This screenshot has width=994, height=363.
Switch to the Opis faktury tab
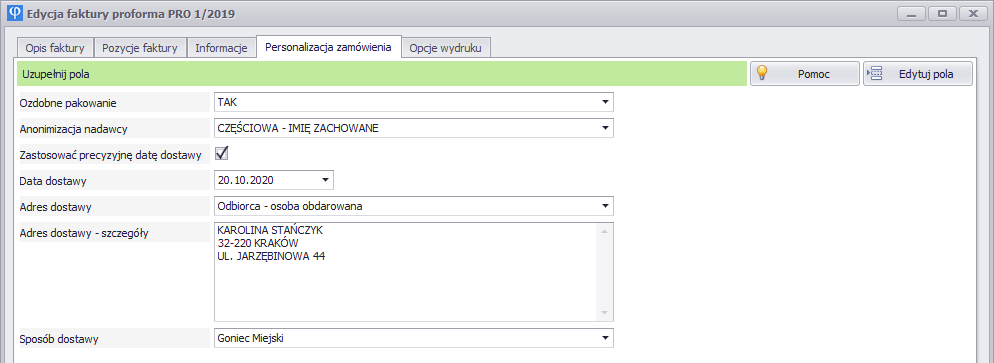(x=55, y=48)
